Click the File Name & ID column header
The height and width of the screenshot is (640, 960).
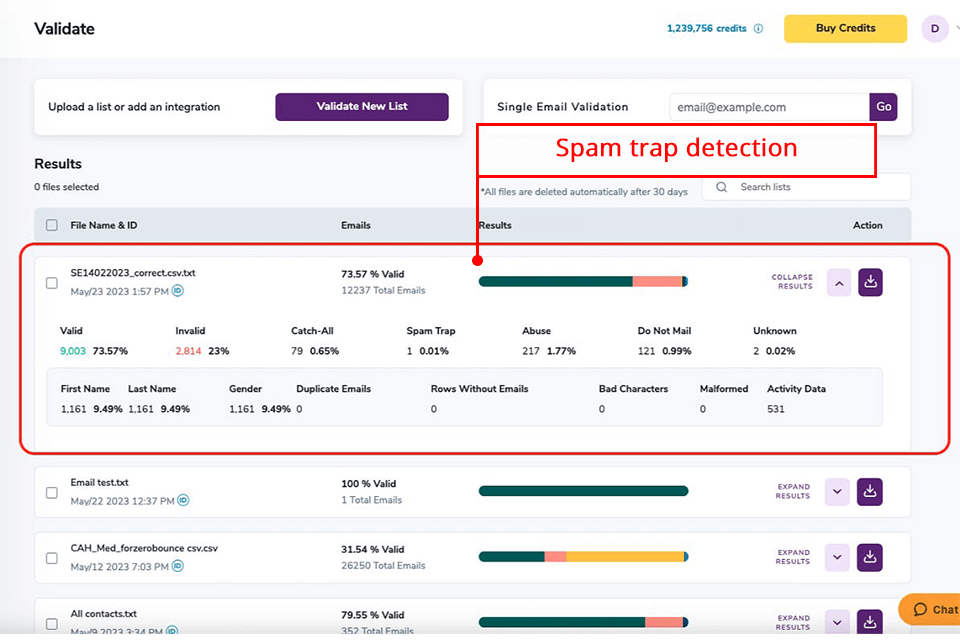pyautogui.click(x=104, y=226)
